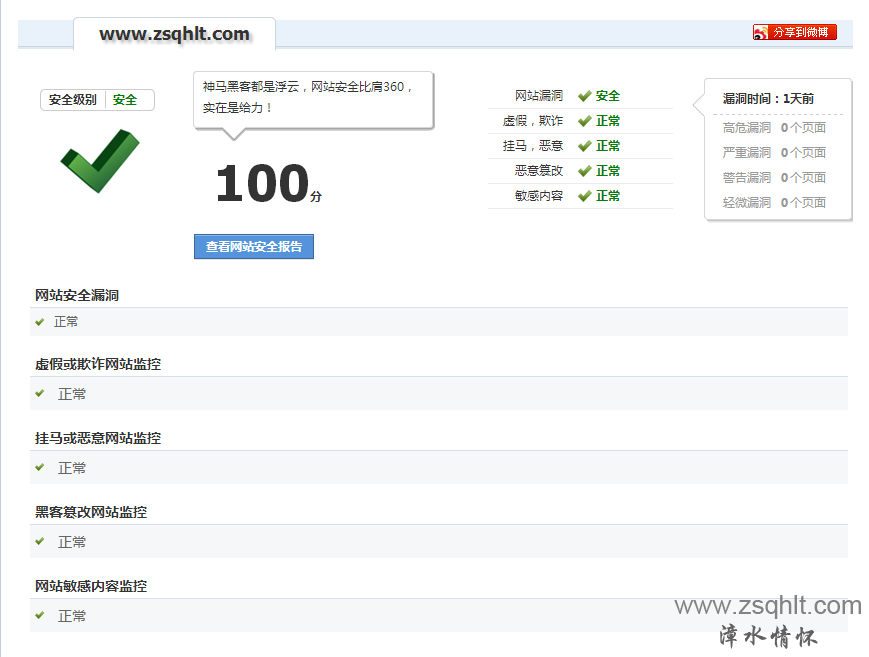Select 挂马或恶意网站监控 section heading
This screenshot has width=869, height=657.
(98, 438)
